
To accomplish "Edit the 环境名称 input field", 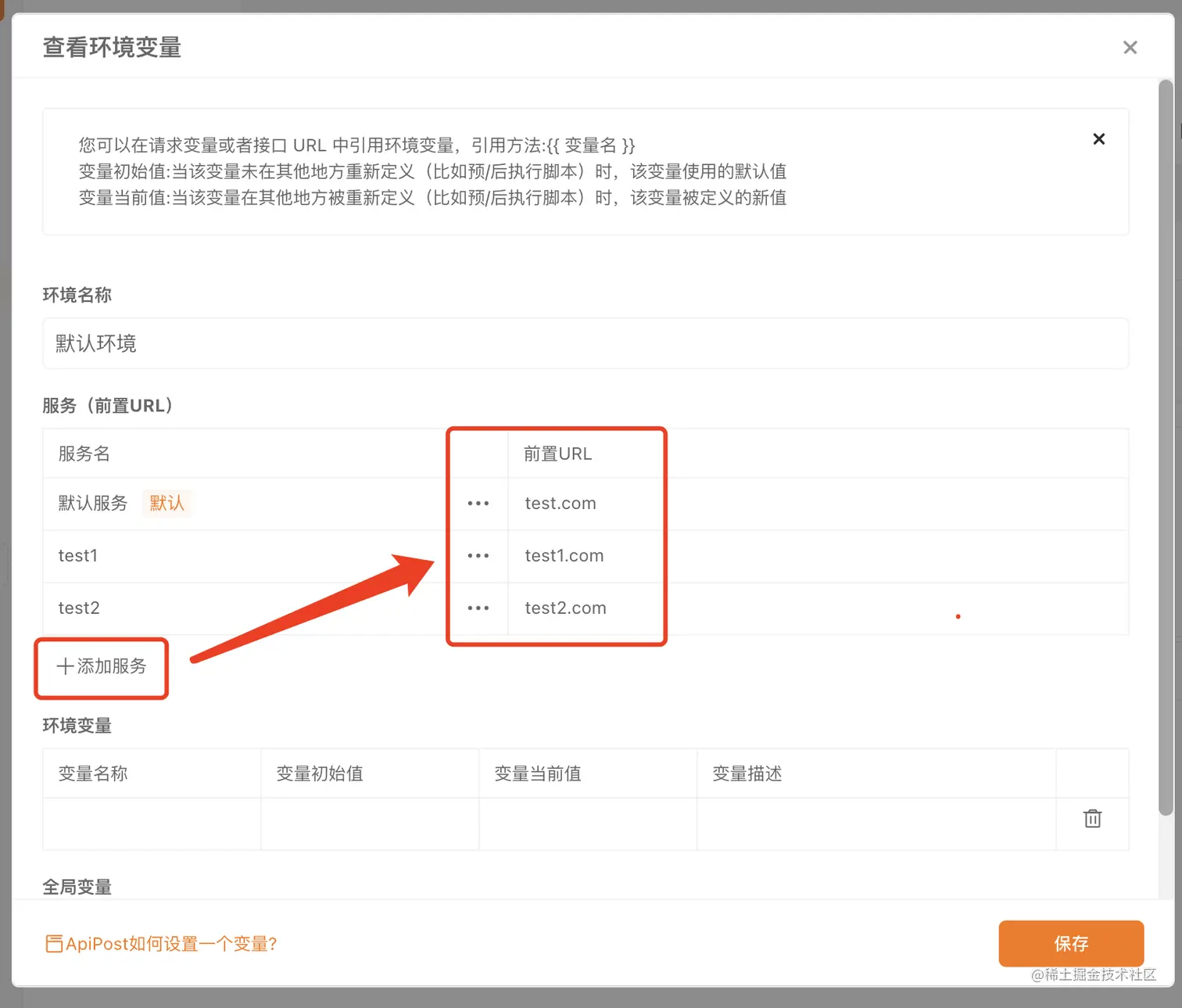I will [586, 343].
